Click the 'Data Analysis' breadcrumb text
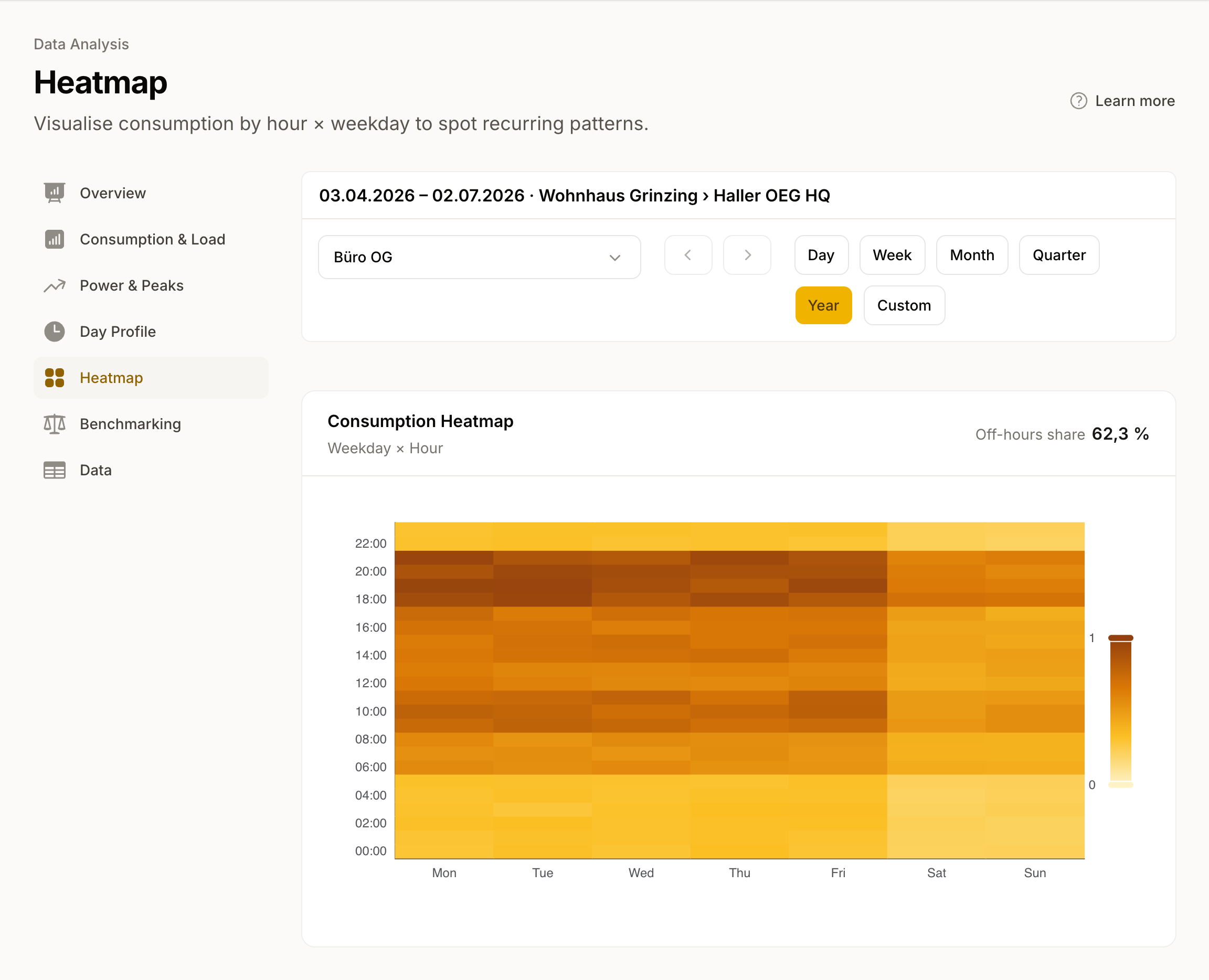Viewport: 1209px width, 980px height. [x=81, y=44]
